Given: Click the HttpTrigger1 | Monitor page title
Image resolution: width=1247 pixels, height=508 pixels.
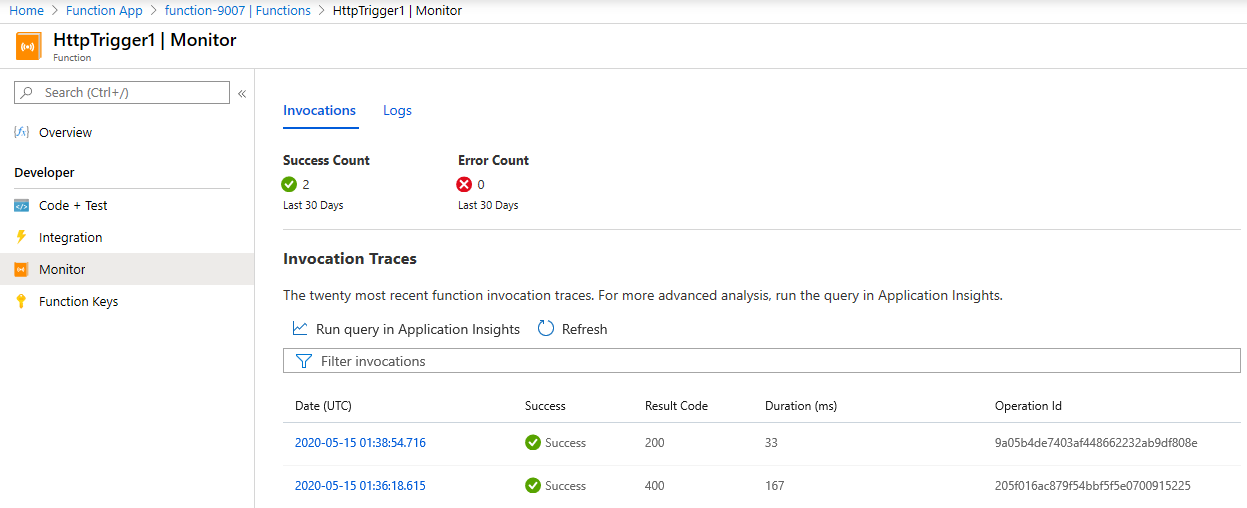Looking at the screenshot, I should (x=145, y=40).
